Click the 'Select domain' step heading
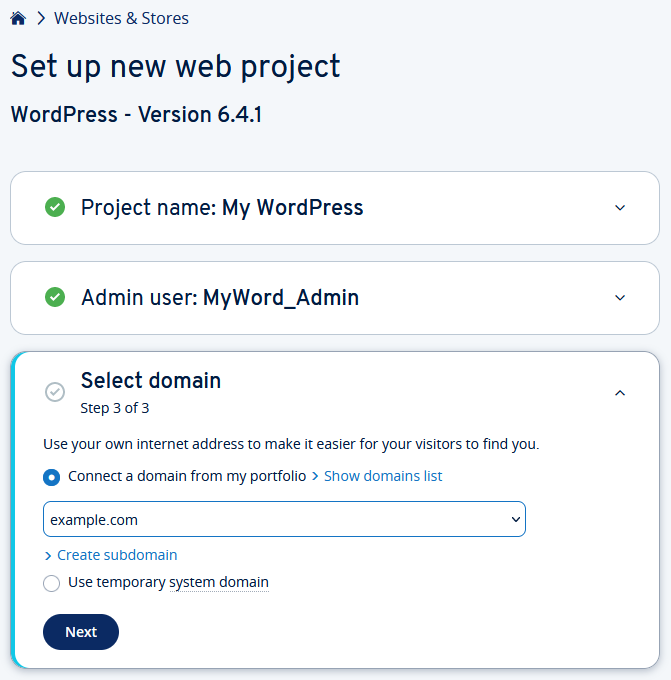The height and width of the screenshot is (680, 671). tap(151, 380)
